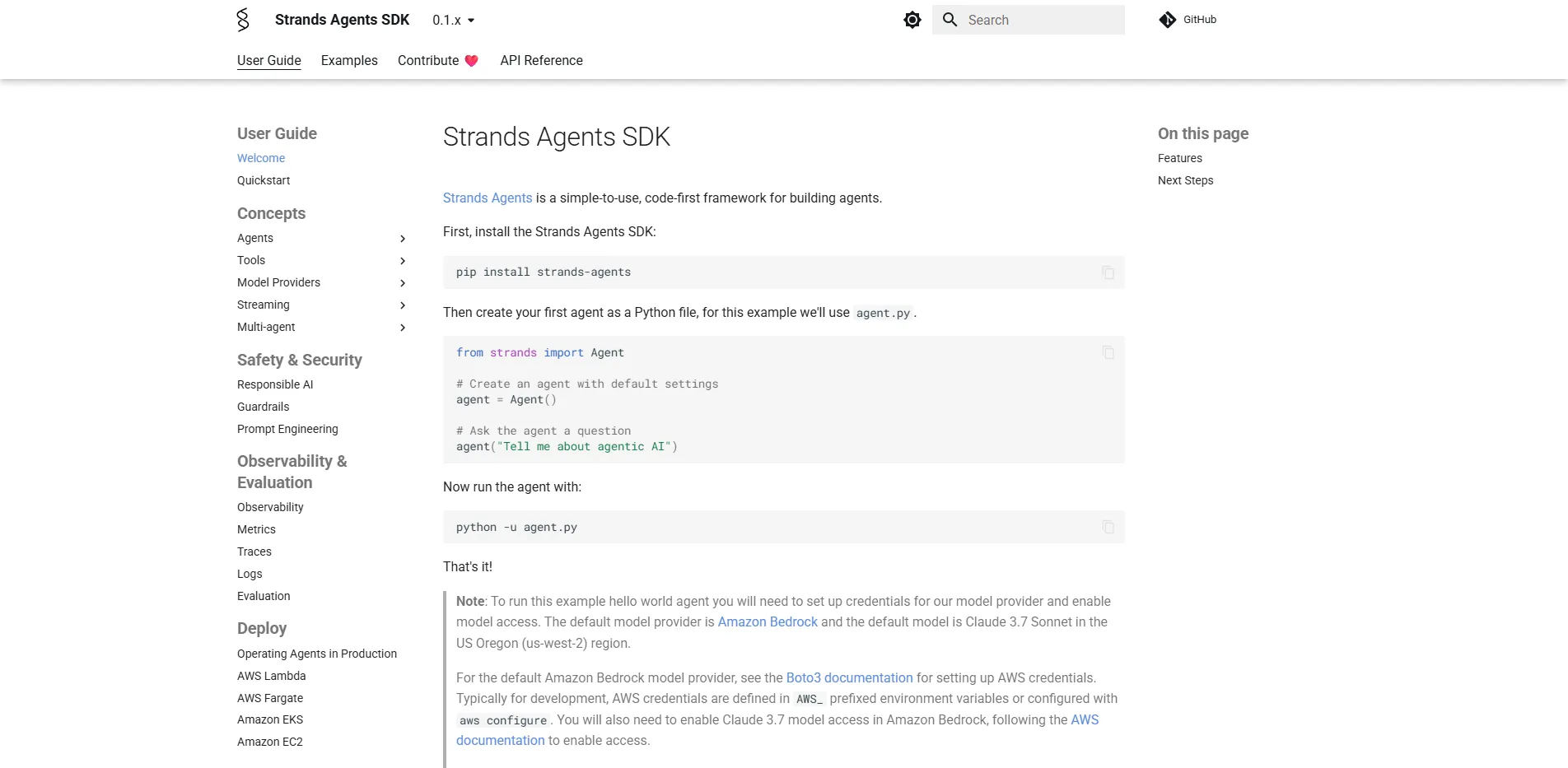Open the Responsible AI page

pos(275,384)
